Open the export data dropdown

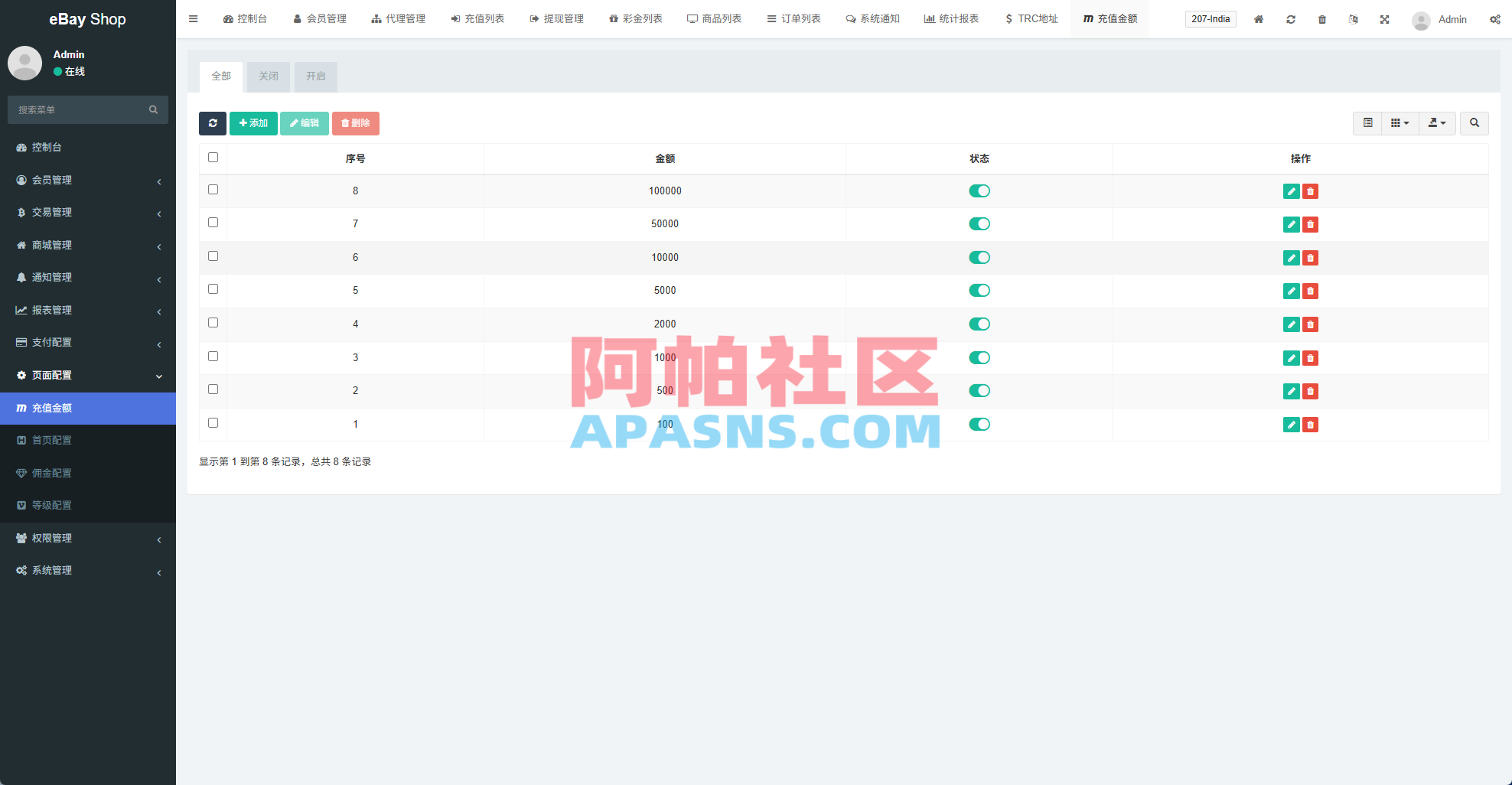[x=1438, y=123]
